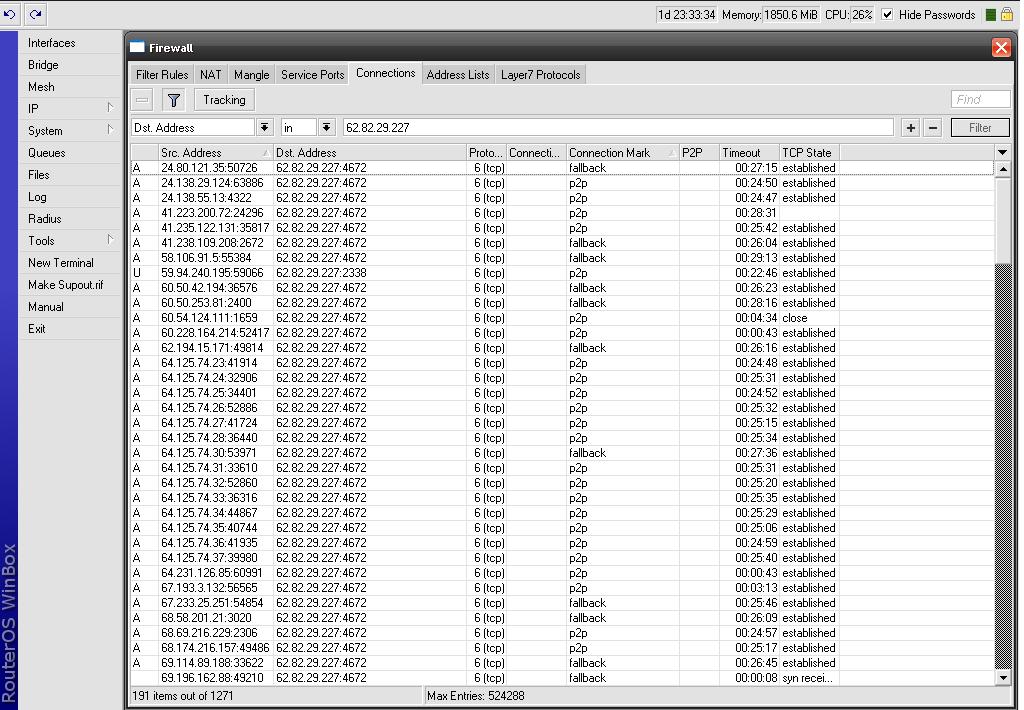Add a filter row with plus button
This screenshot has height=710, width=1024.
(910, 127)
